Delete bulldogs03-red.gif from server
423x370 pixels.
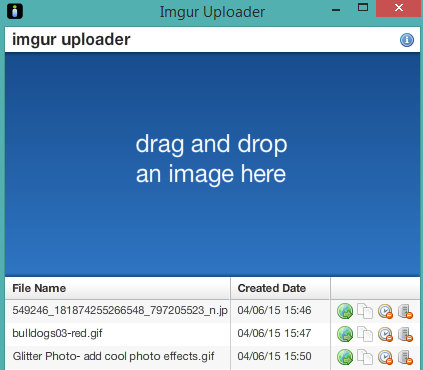406,334
